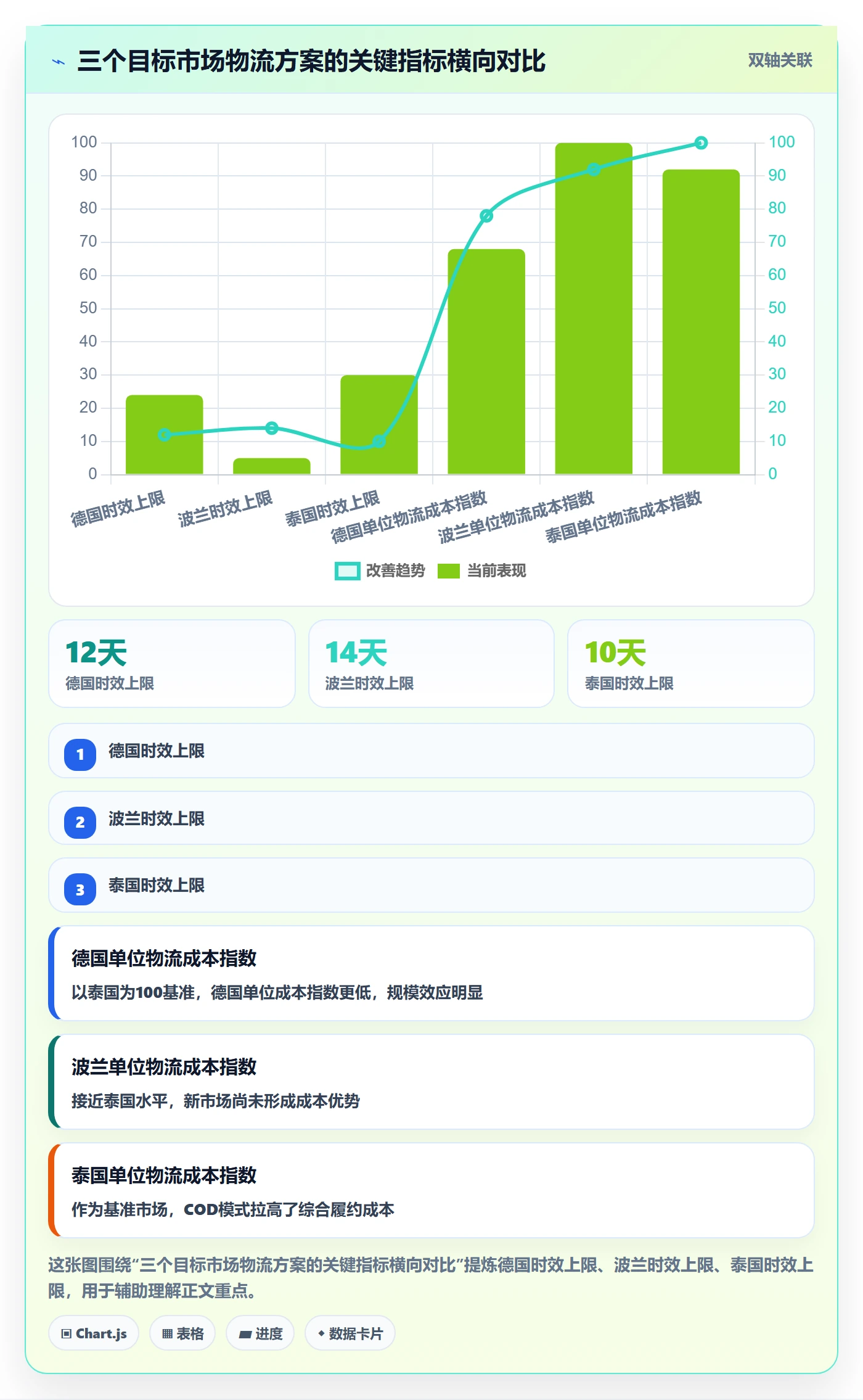Click the green bar for 德国时效上限

(x=165, y=435)
